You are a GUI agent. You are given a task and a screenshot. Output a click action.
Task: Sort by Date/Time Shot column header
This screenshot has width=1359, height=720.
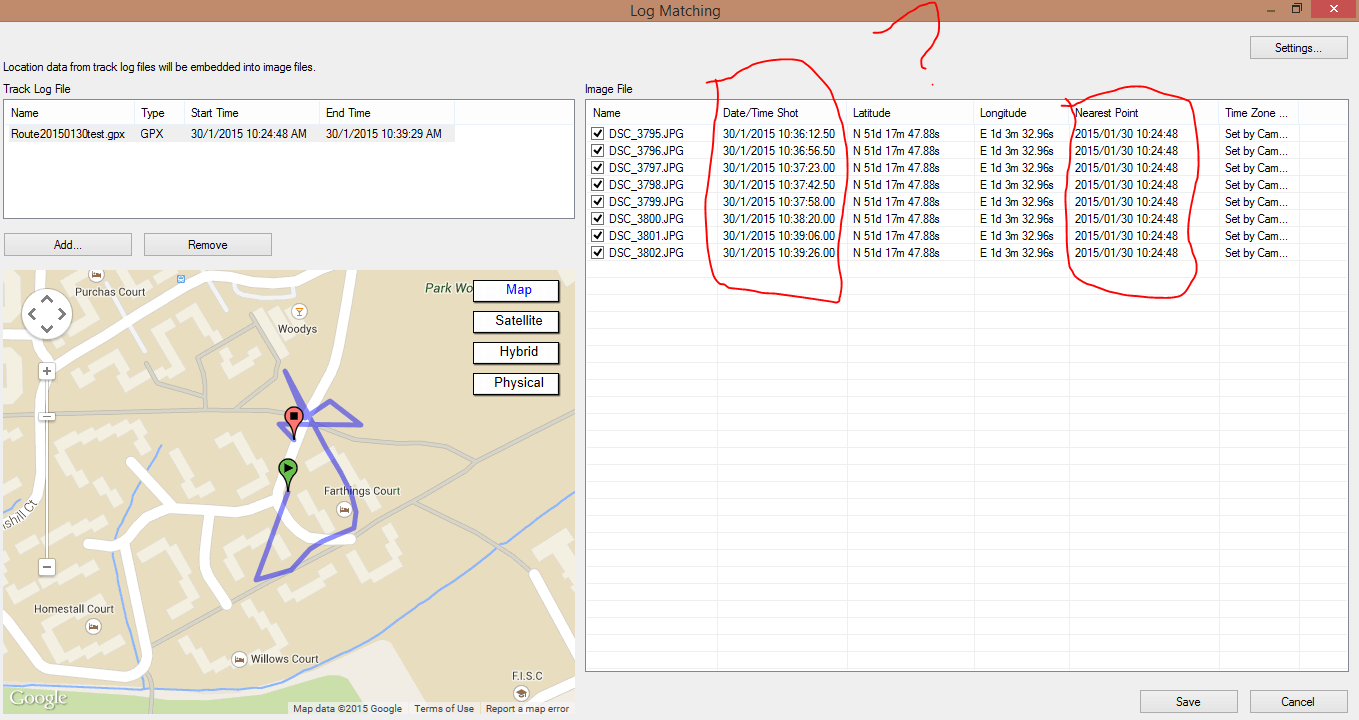click(x=761, y=113)
